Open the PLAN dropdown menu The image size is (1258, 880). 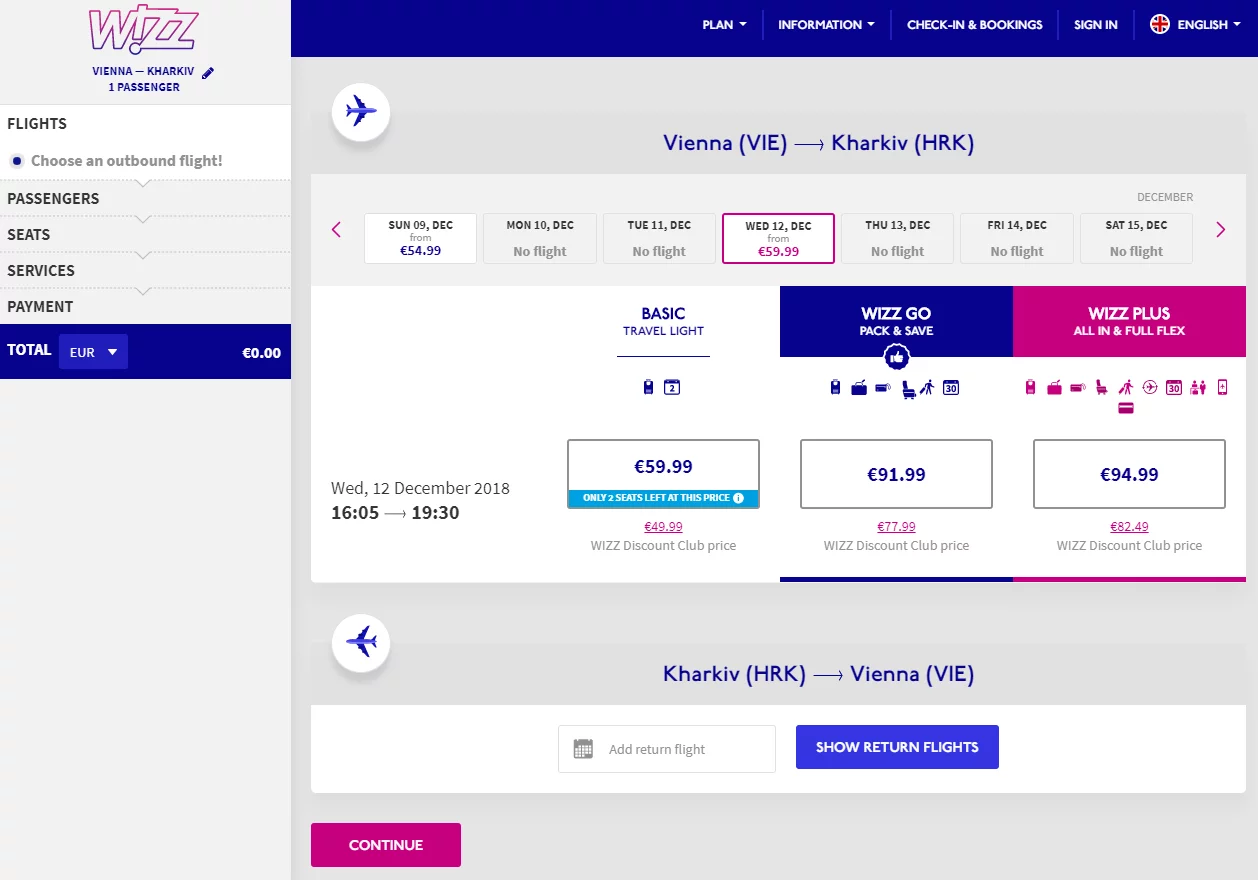724,25
